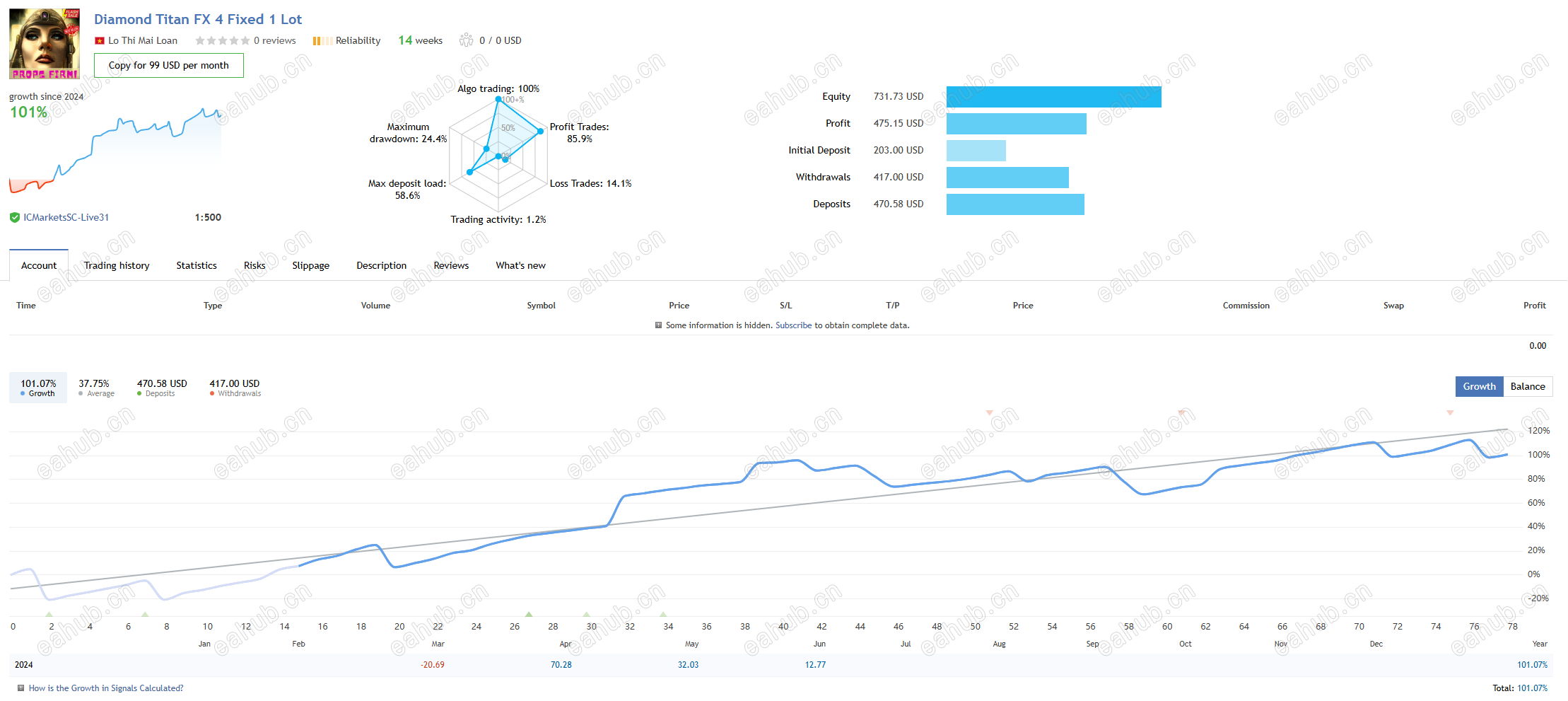
Task: Click the hidden information notice icon
Action: [659, 325]
